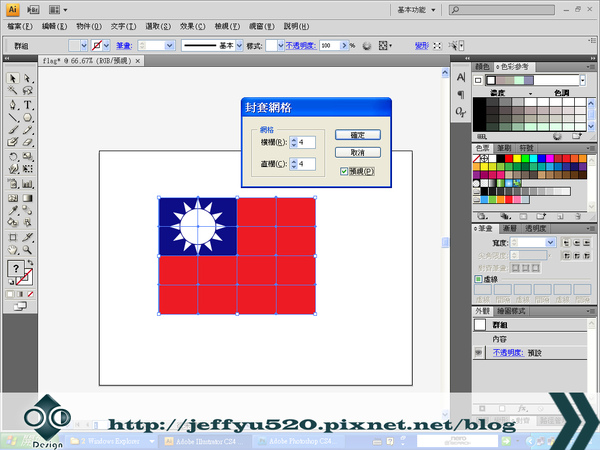Open the 視窗(W) menu
Image resolution: width=600 pixels, height=450 pixels.
click(262, 26)
